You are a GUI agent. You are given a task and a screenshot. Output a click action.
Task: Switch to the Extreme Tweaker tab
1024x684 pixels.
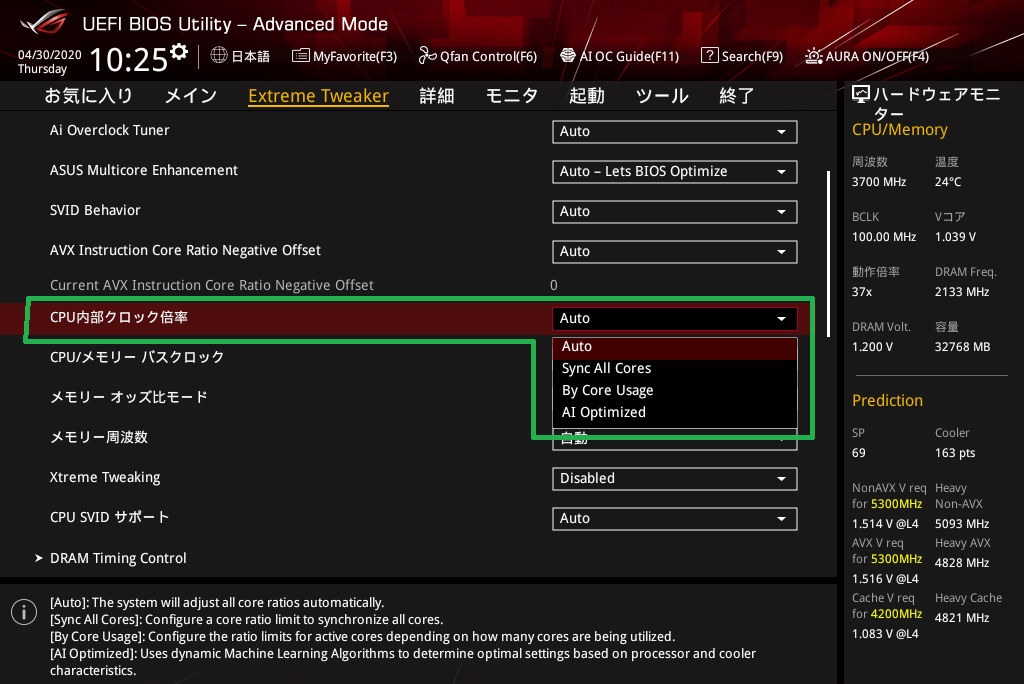pos(318,96)
